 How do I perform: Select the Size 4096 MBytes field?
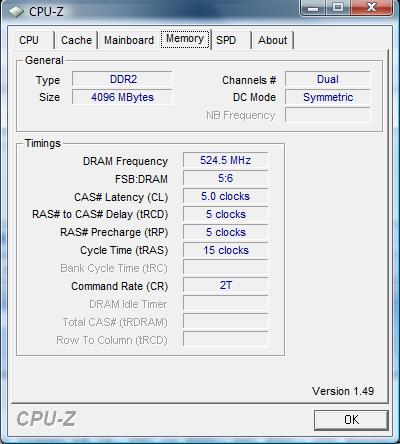[122, 97]
